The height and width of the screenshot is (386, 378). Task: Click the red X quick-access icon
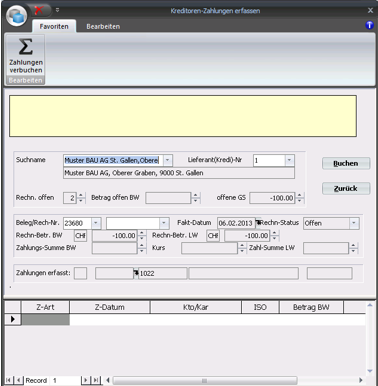pos(39,10)
